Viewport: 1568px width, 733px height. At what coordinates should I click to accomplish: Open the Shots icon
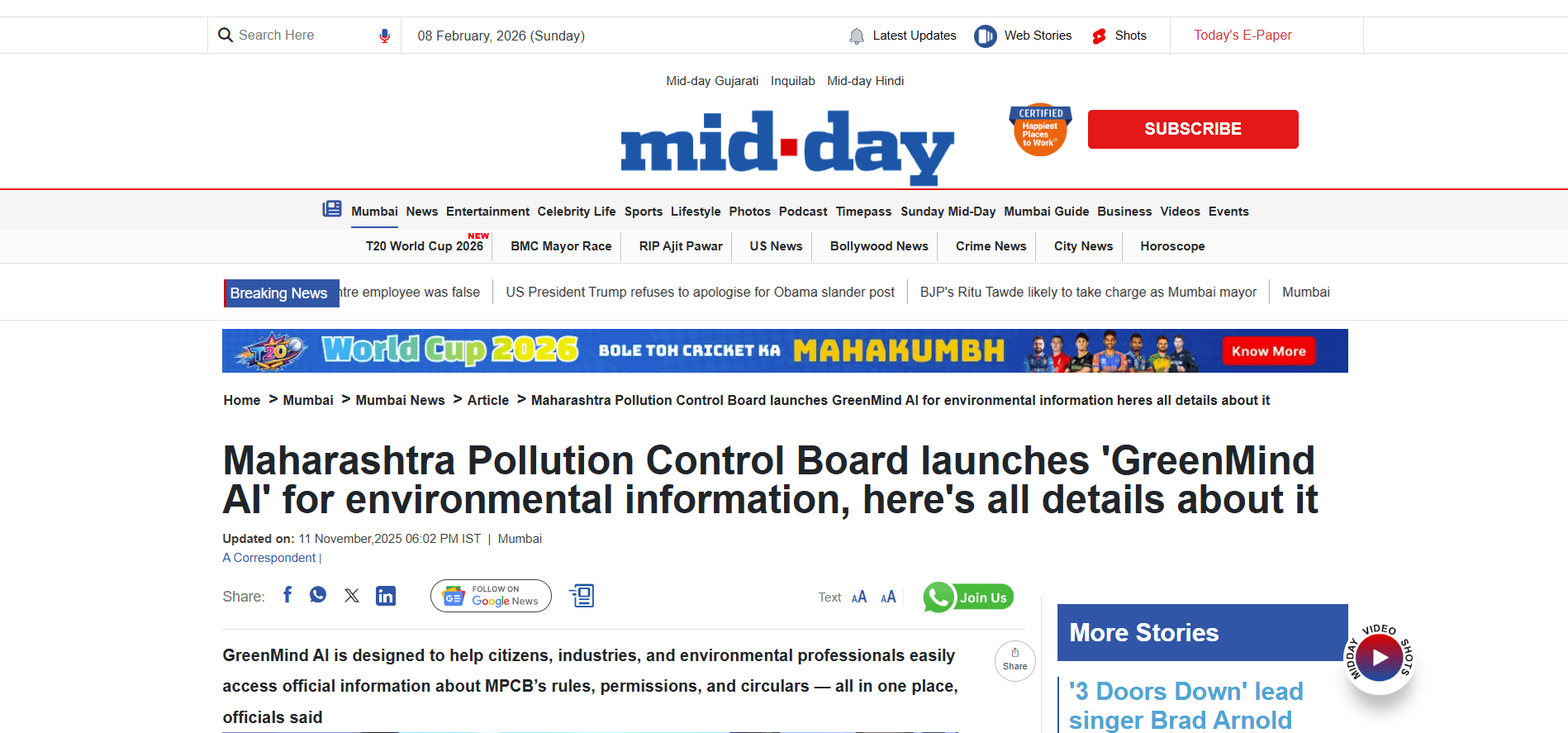(x=1100, y=36)
